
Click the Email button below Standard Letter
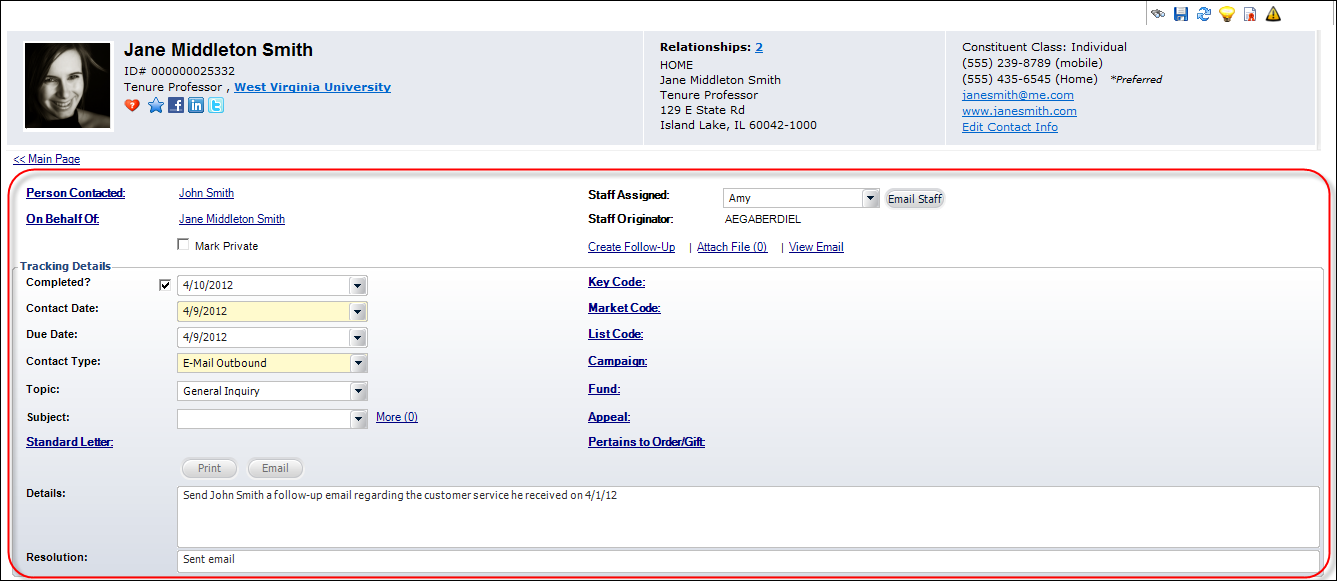pos(275,468)
